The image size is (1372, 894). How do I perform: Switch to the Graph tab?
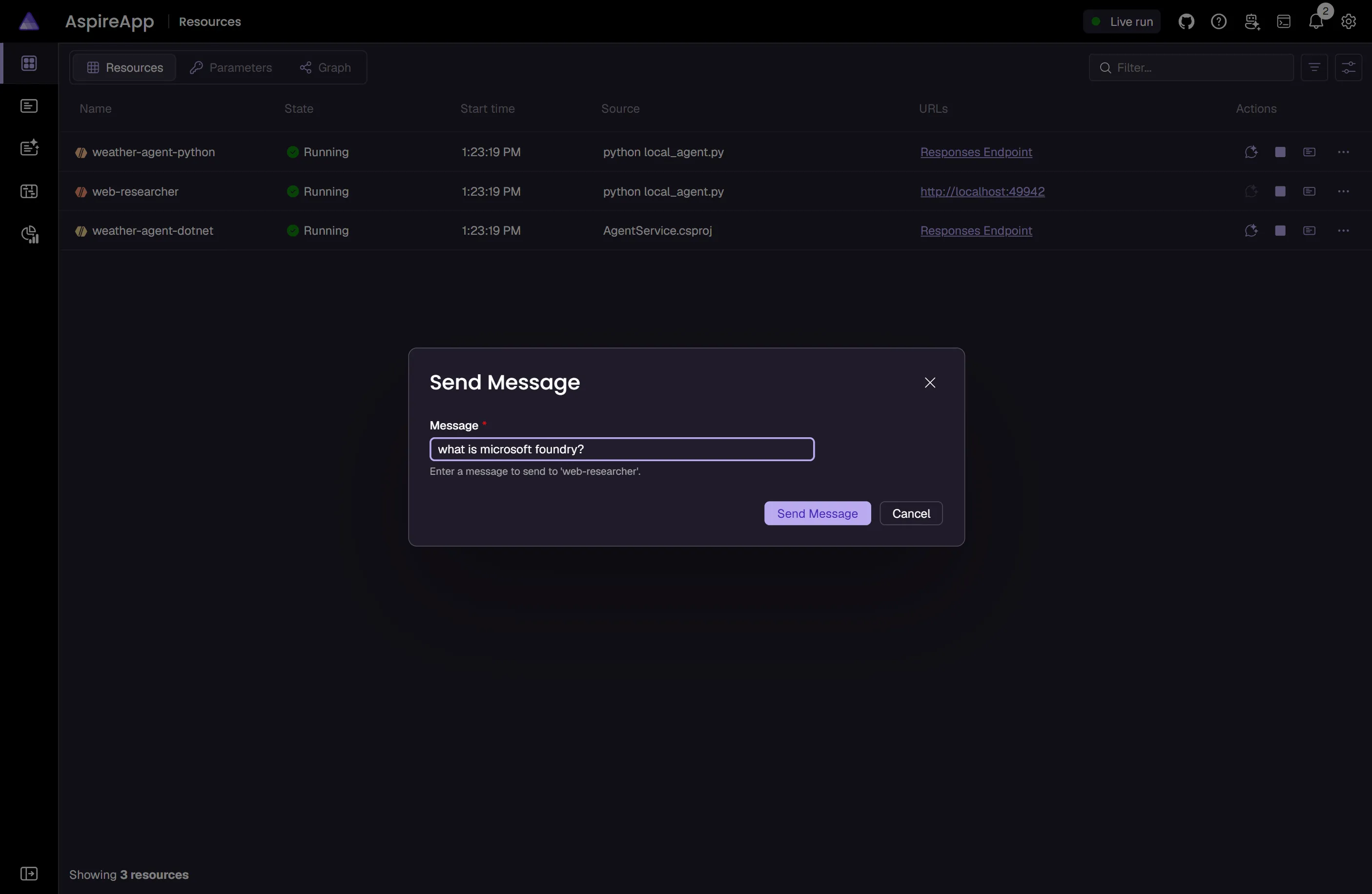[x=325, y=68]
